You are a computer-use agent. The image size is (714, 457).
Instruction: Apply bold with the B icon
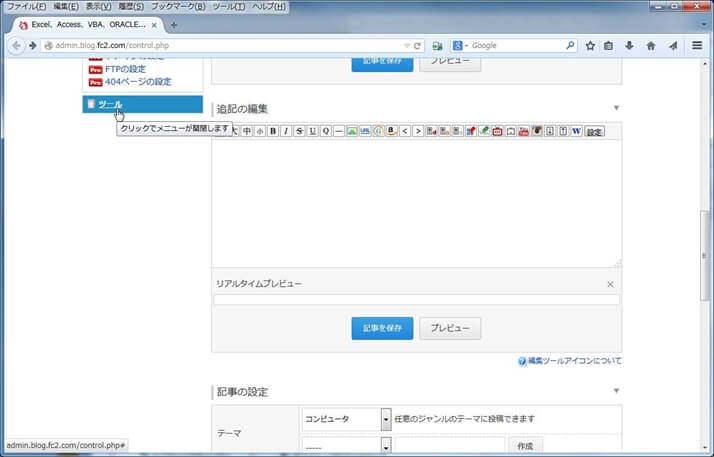(273, 131)
